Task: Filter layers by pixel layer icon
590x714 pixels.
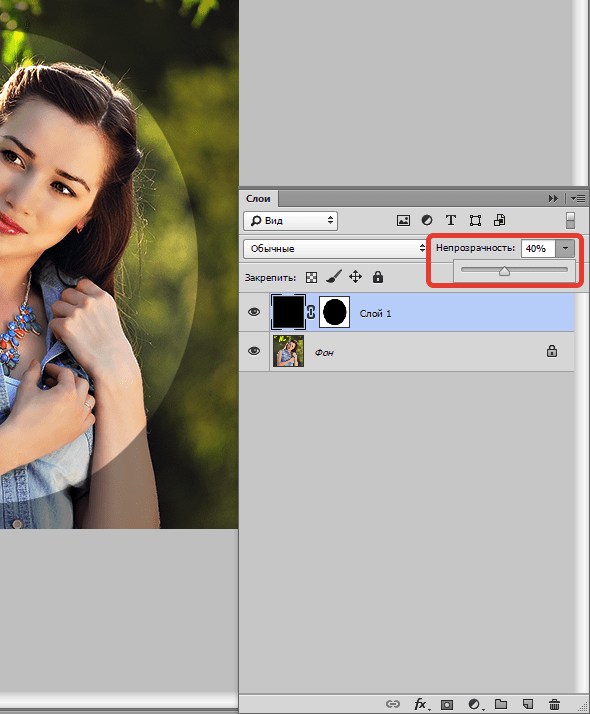Action: point(403,221)
